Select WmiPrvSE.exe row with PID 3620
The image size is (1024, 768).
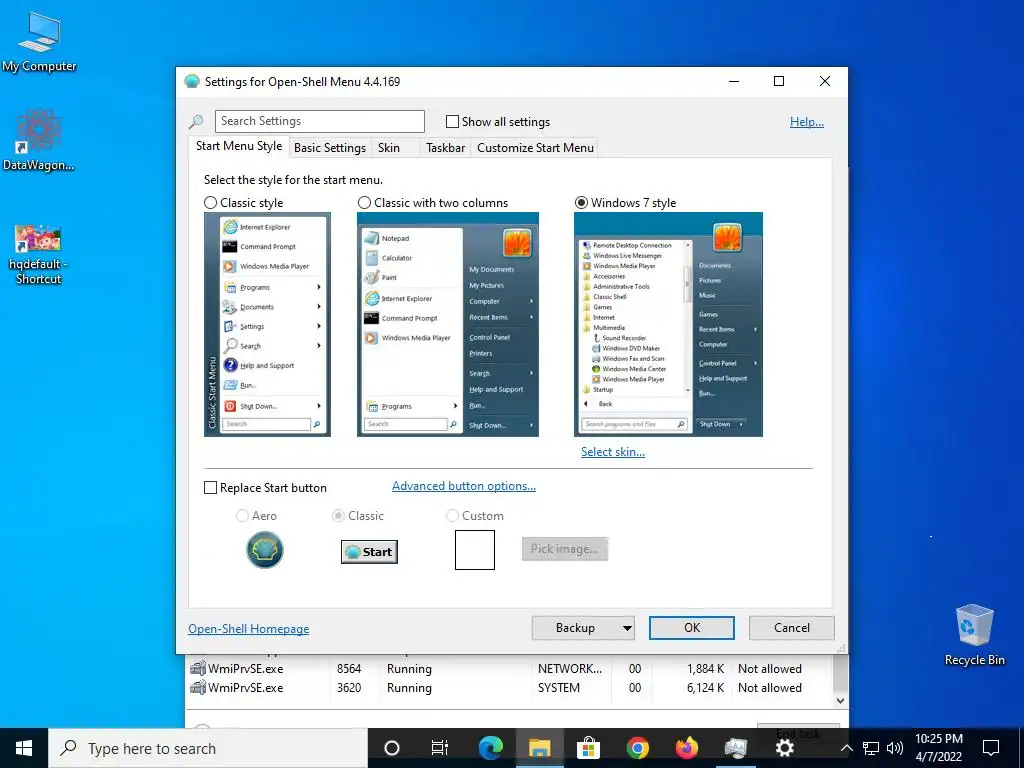(507, 688)
